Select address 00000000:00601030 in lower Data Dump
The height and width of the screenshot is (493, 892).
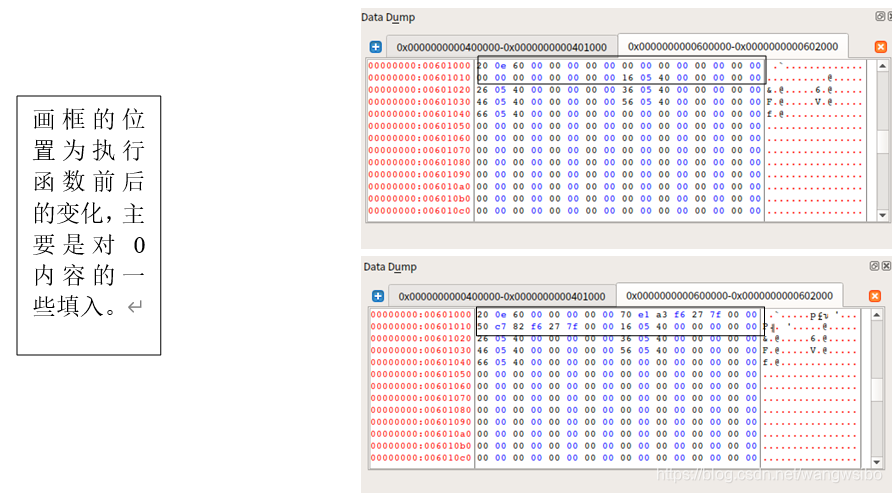point(421,350)
